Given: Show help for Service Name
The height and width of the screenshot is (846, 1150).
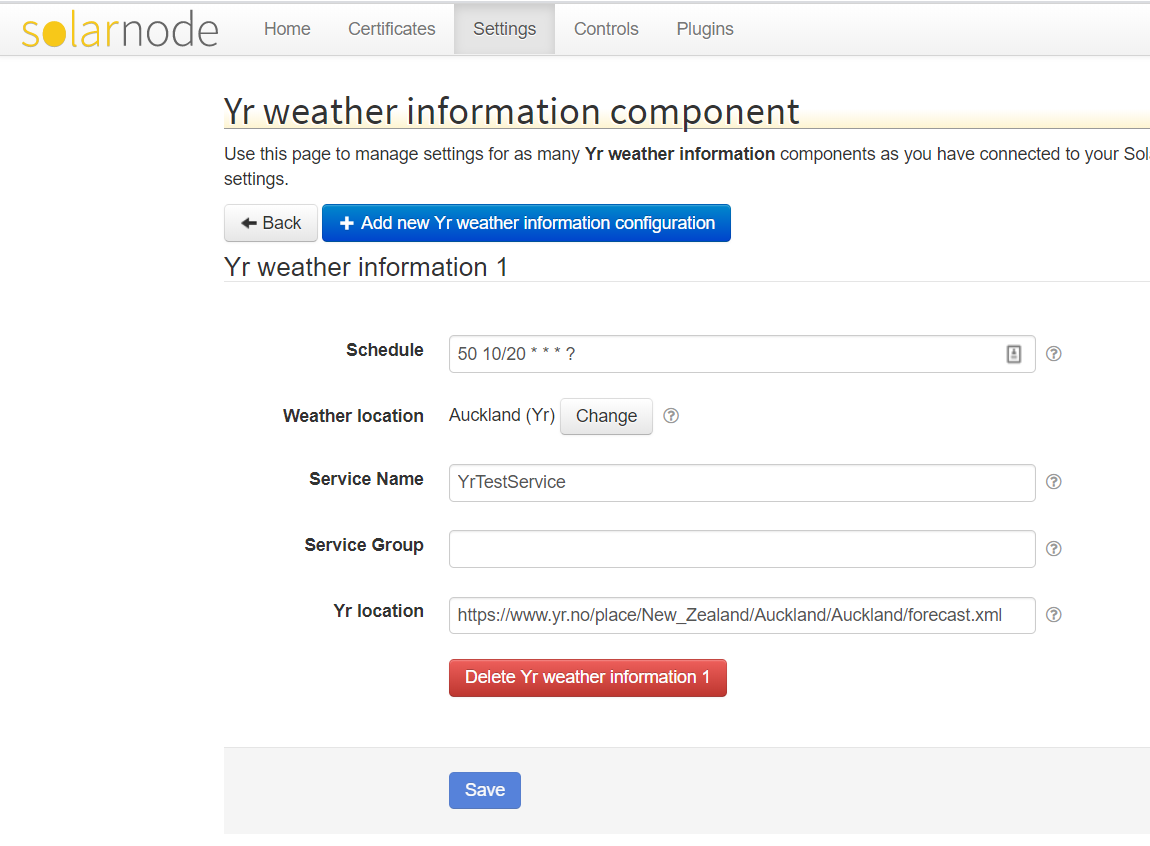Looking at the screenshot, I should pos(1054,482).
